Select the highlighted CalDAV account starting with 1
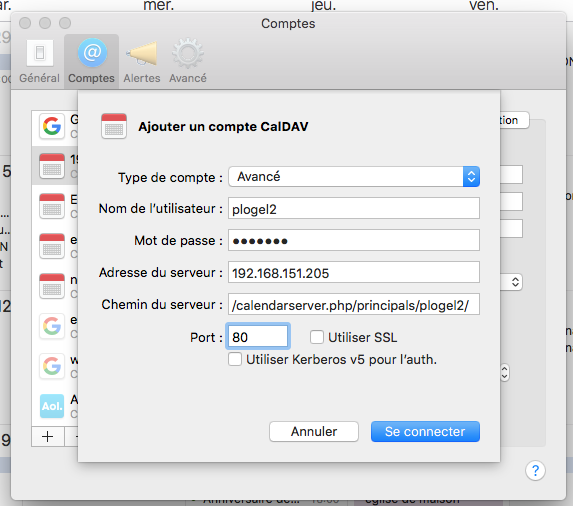 (x=55, y=166)
